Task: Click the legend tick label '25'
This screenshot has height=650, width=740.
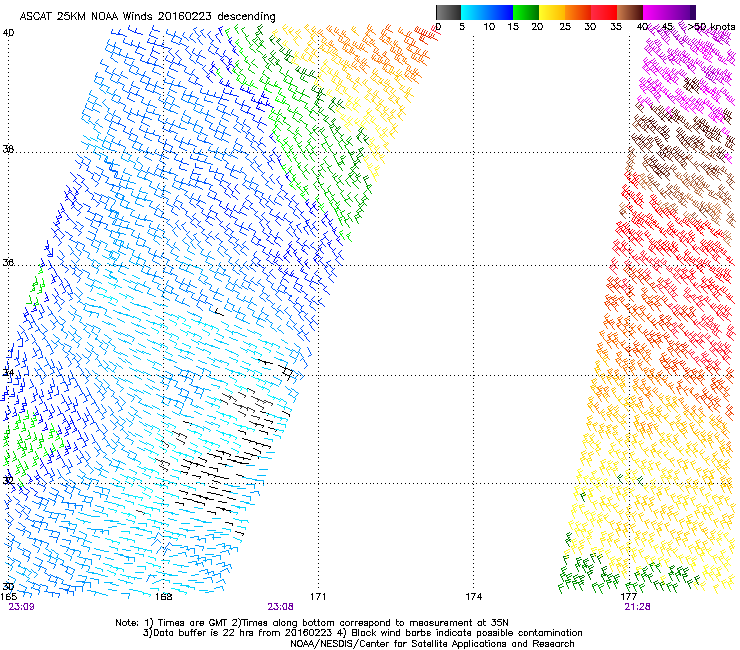Action: (x=565, y=27)
